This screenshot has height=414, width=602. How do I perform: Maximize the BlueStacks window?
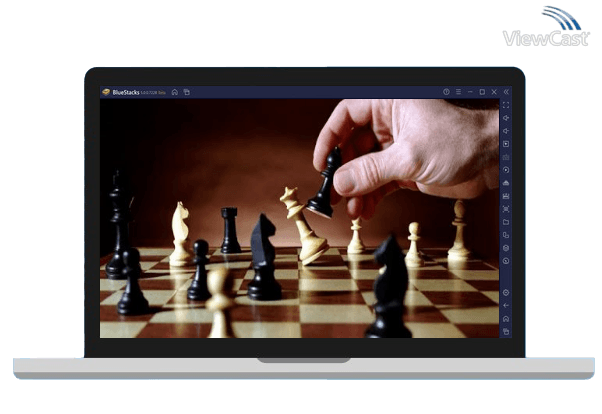[482, 92]
